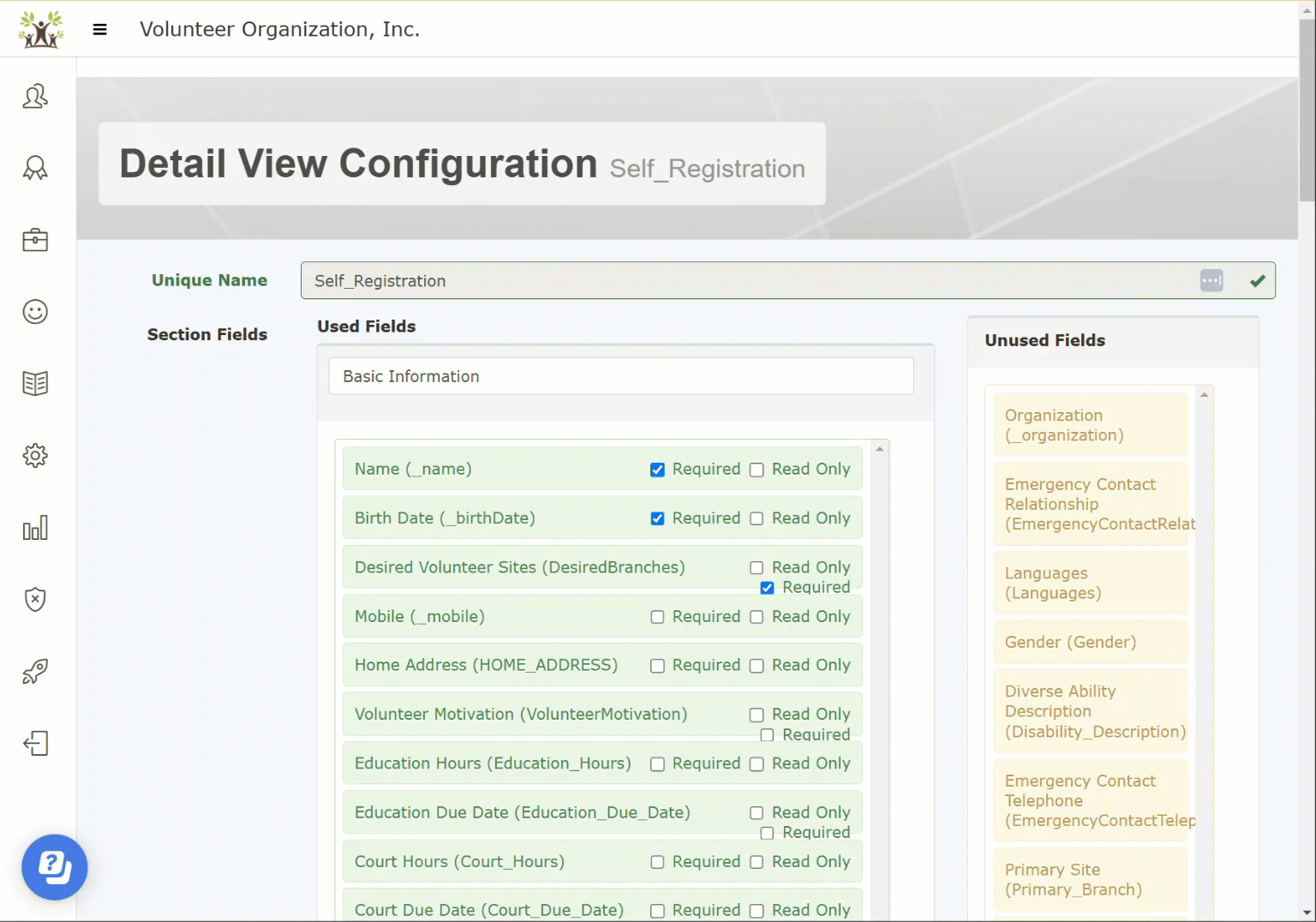Open the Volunteers people icon in sidebar

(x=34, y=97)
